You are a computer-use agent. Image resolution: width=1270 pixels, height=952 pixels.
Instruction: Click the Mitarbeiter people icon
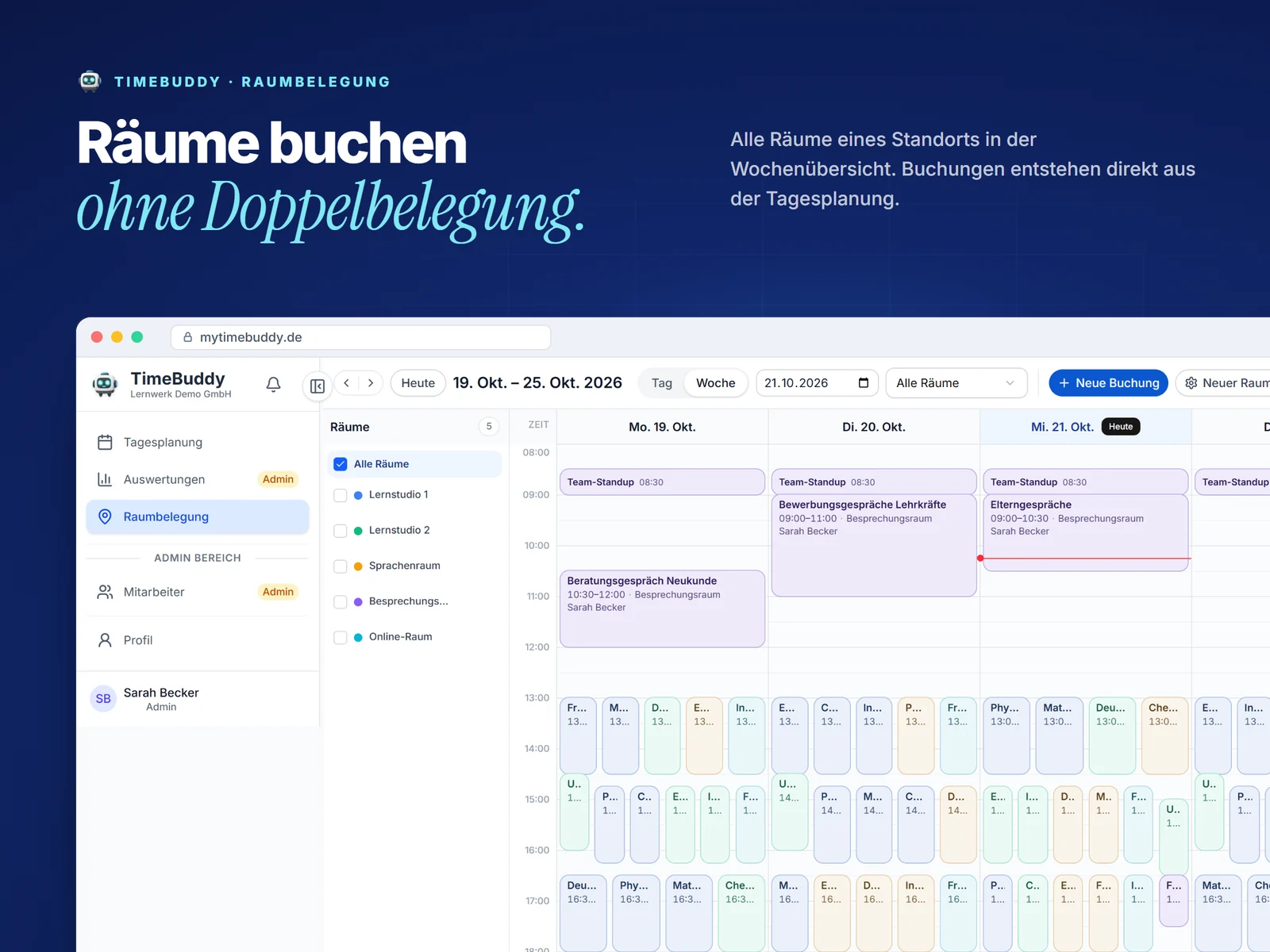[105, 592]
